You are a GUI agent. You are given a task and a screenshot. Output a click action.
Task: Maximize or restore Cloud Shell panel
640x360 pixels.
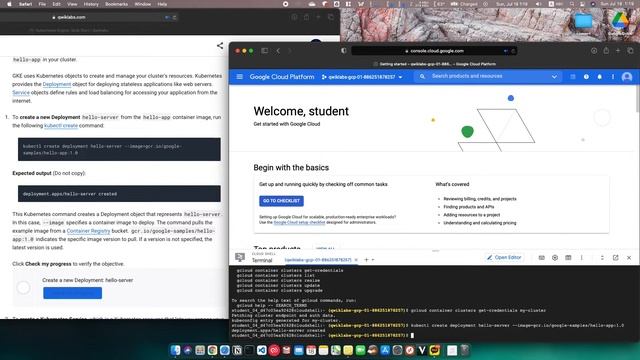(602, 258)
